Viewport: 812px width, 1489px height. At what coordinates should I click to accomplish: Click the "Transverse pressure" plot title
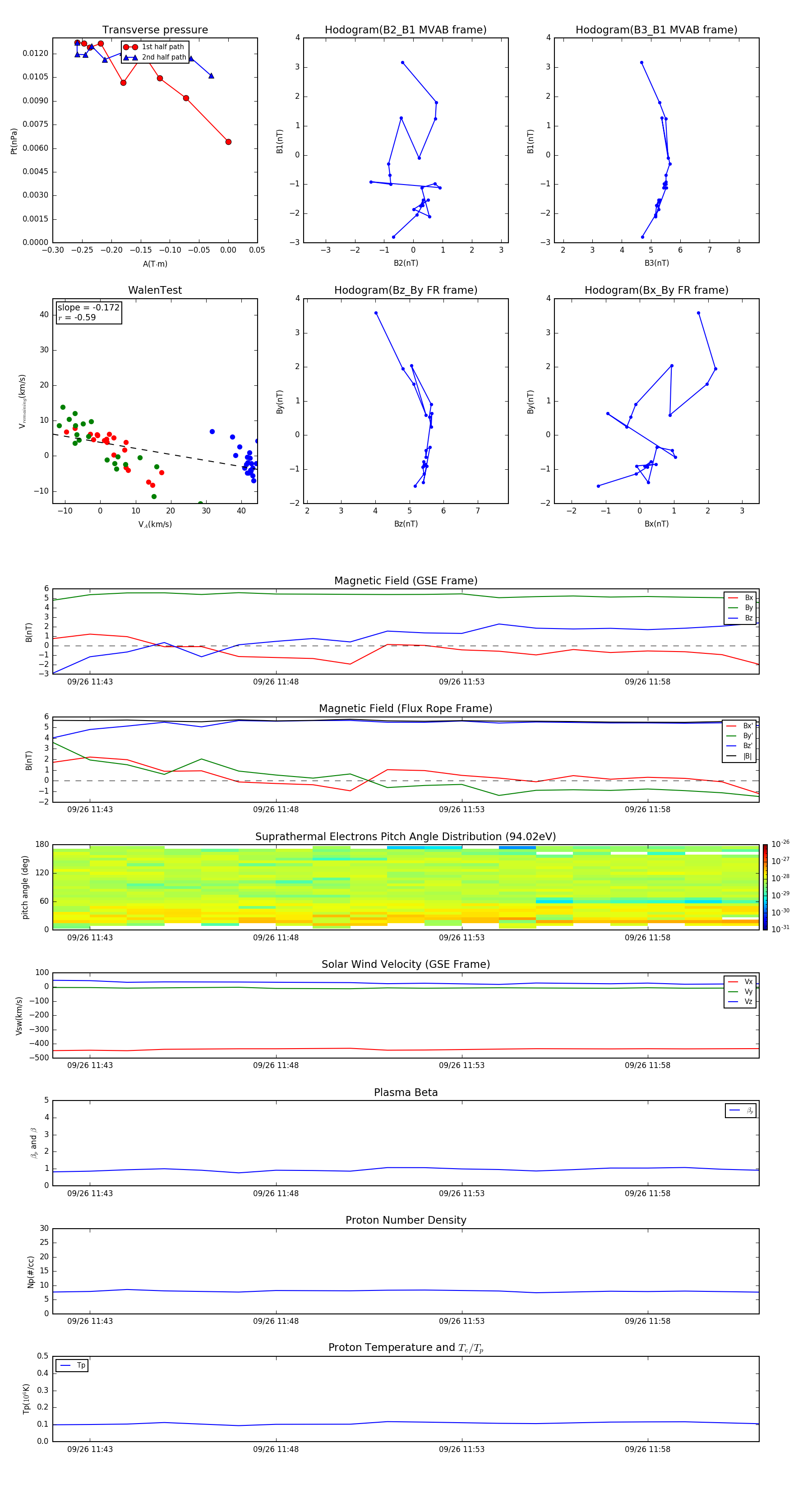[155, 30]
